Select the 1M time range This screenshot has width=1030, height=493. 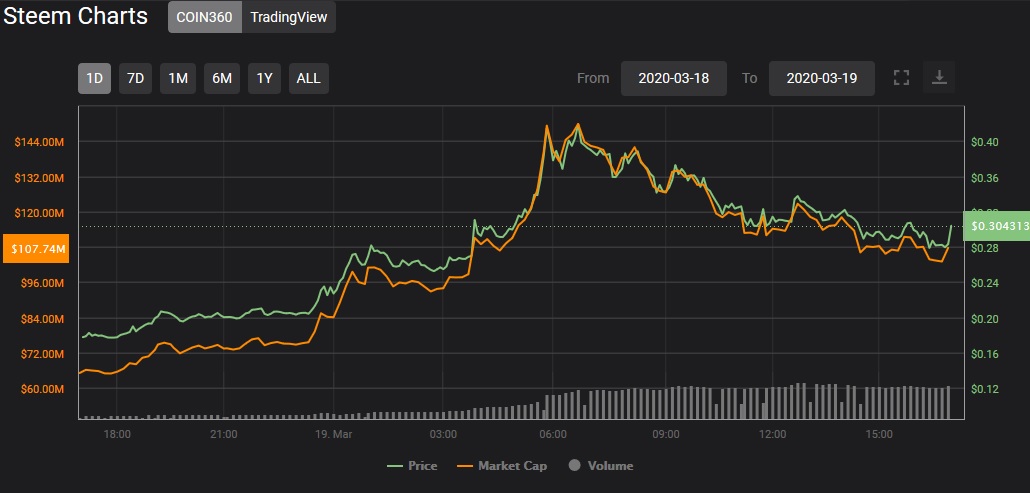pos(178,78)
